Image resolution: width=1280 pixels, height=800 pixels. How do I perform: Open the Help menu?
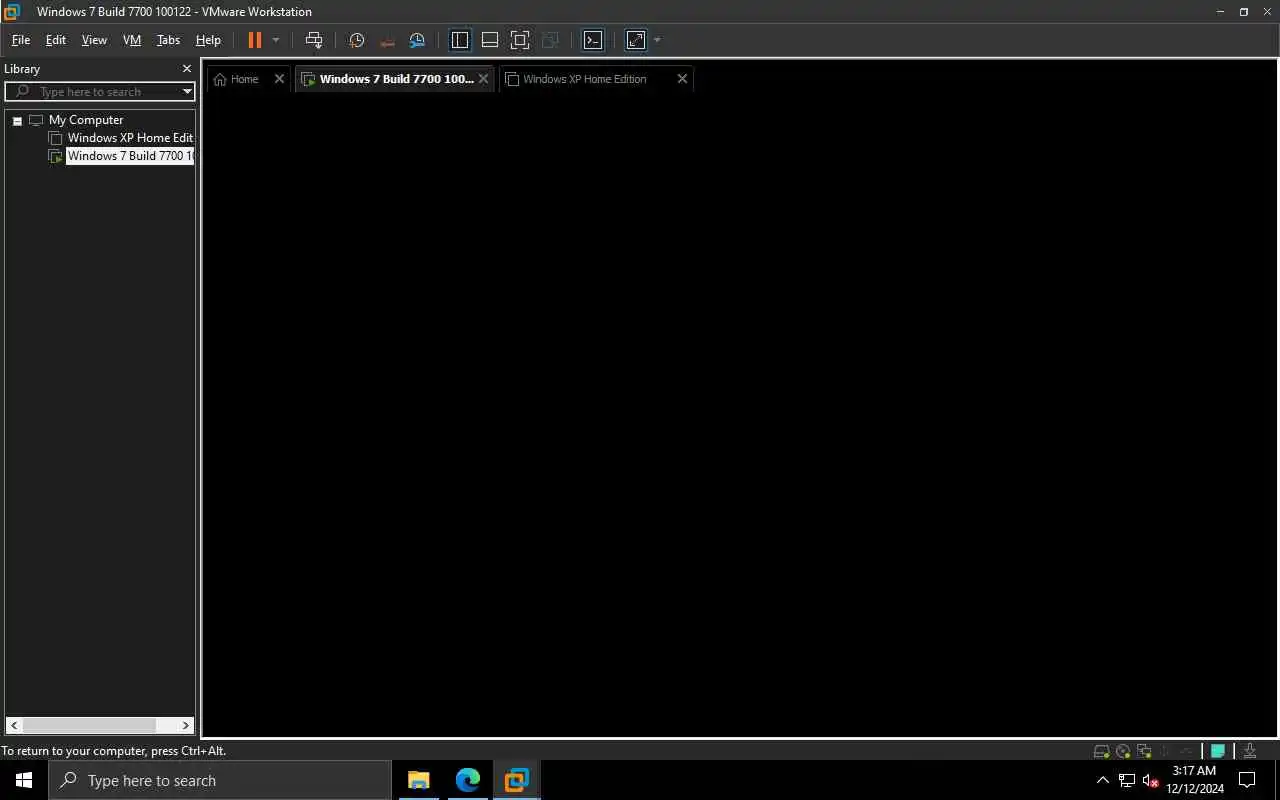(208, 40)
